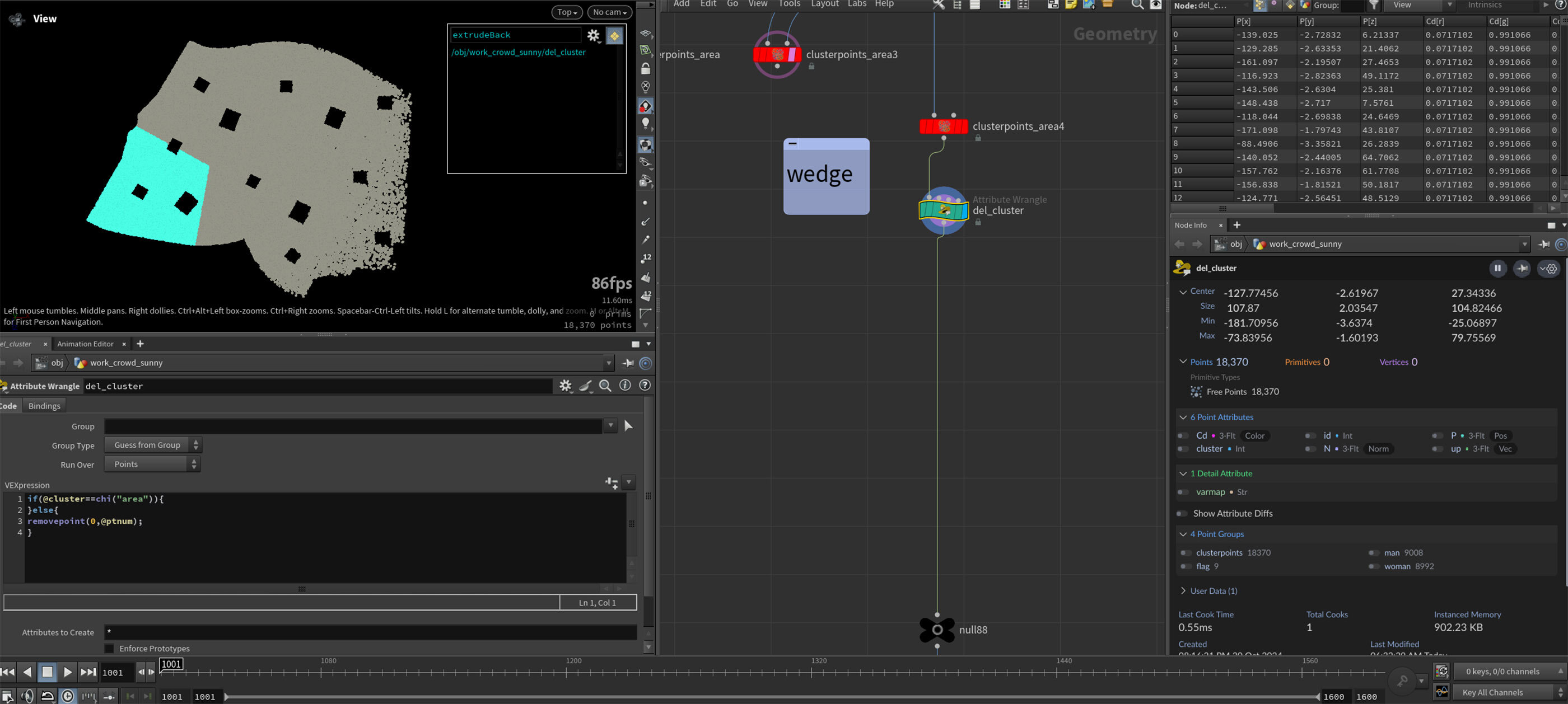Enable the Enforce Prototypes checkbox
This screenshot has width=1568, height=704.
110,648
